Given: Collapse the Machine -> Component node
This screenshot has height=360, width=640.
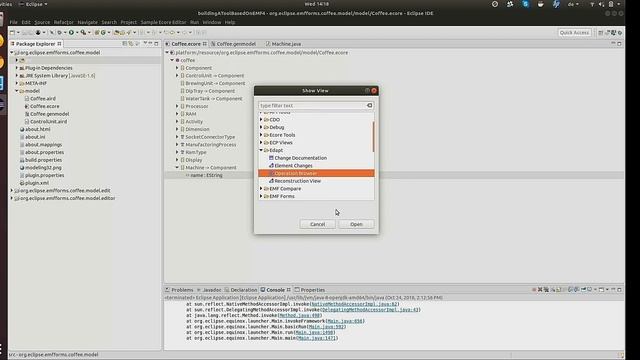Looking at the screenshot, I should tap(177, 167).
